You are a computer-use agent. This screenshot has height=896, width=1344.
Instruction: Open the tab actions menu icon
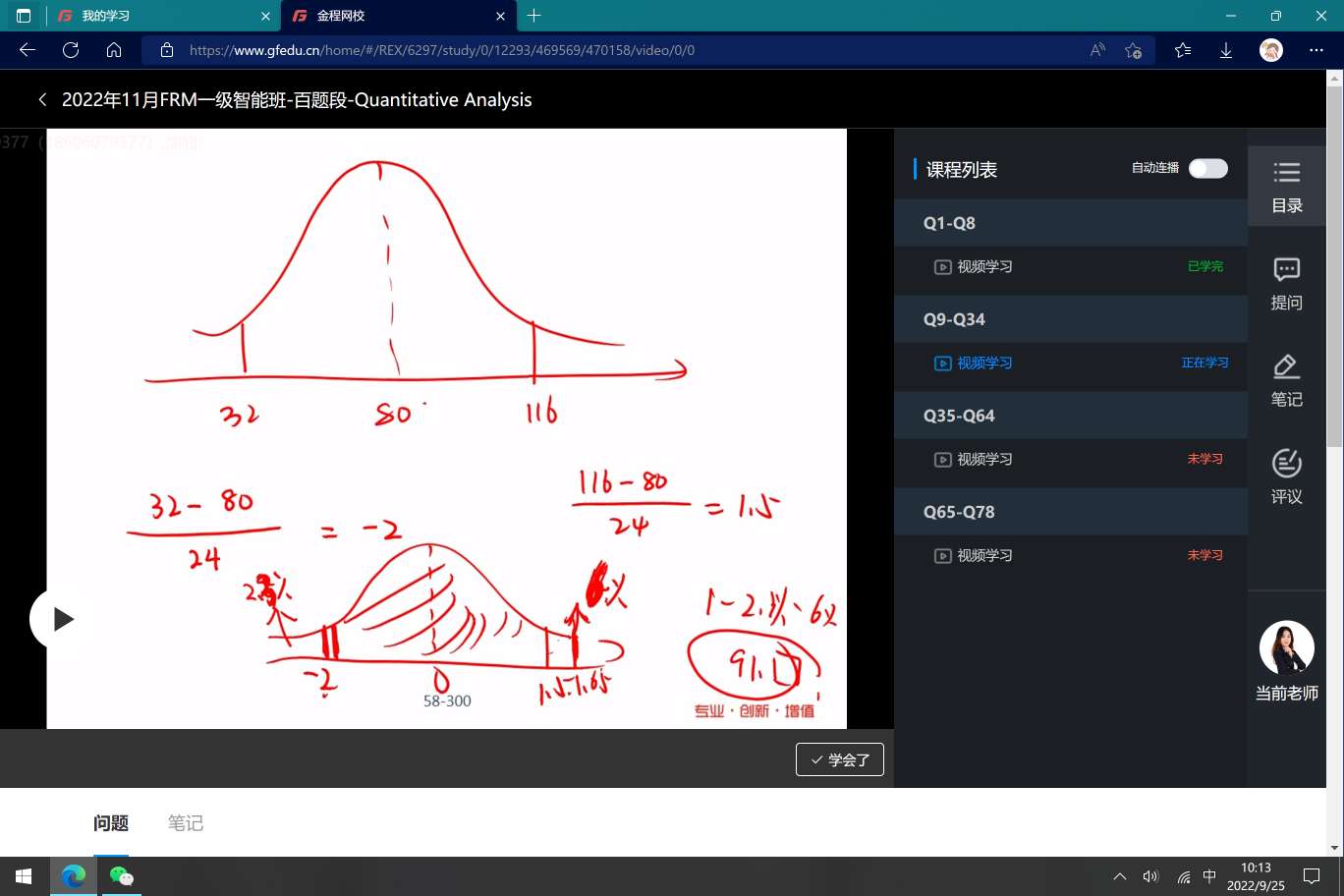[24, 16]
